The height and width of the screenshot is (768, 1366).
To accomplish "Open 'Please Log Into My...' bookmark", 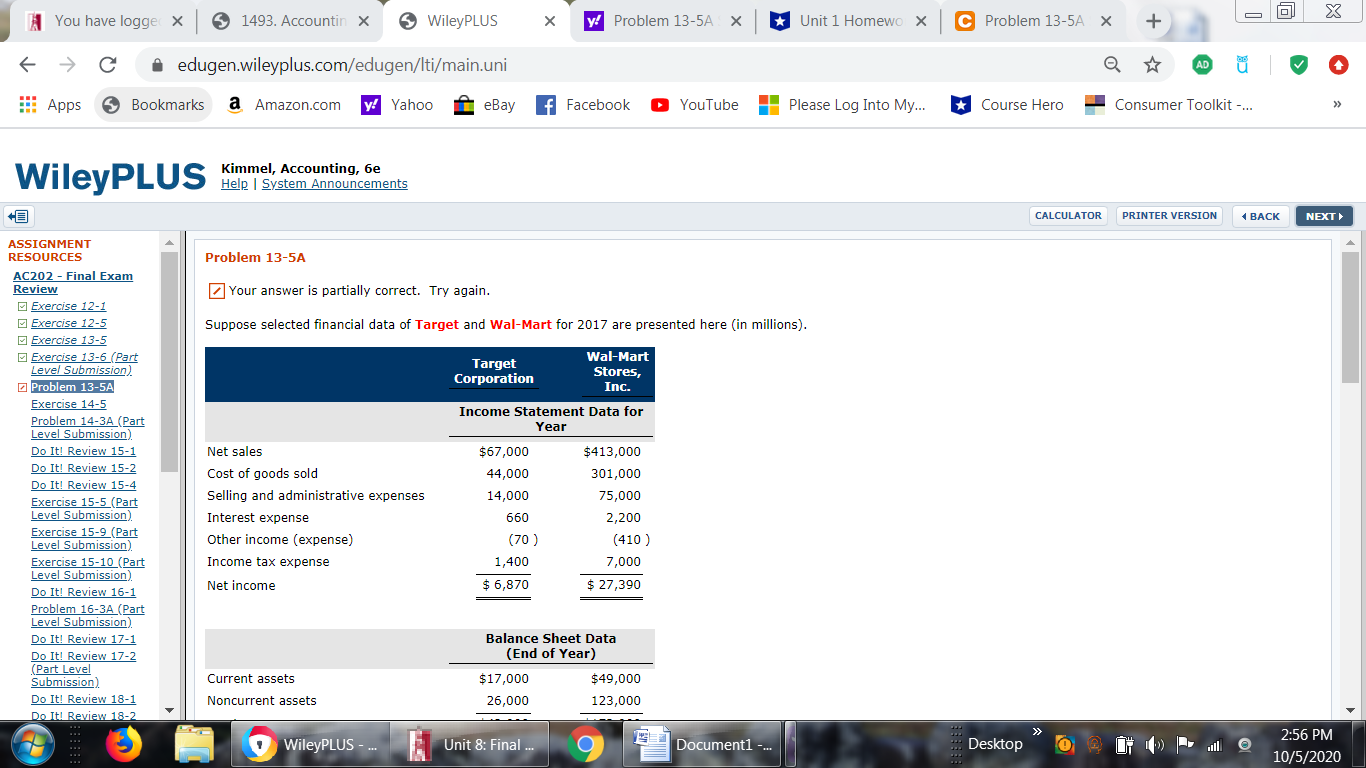I will point(842,105).
